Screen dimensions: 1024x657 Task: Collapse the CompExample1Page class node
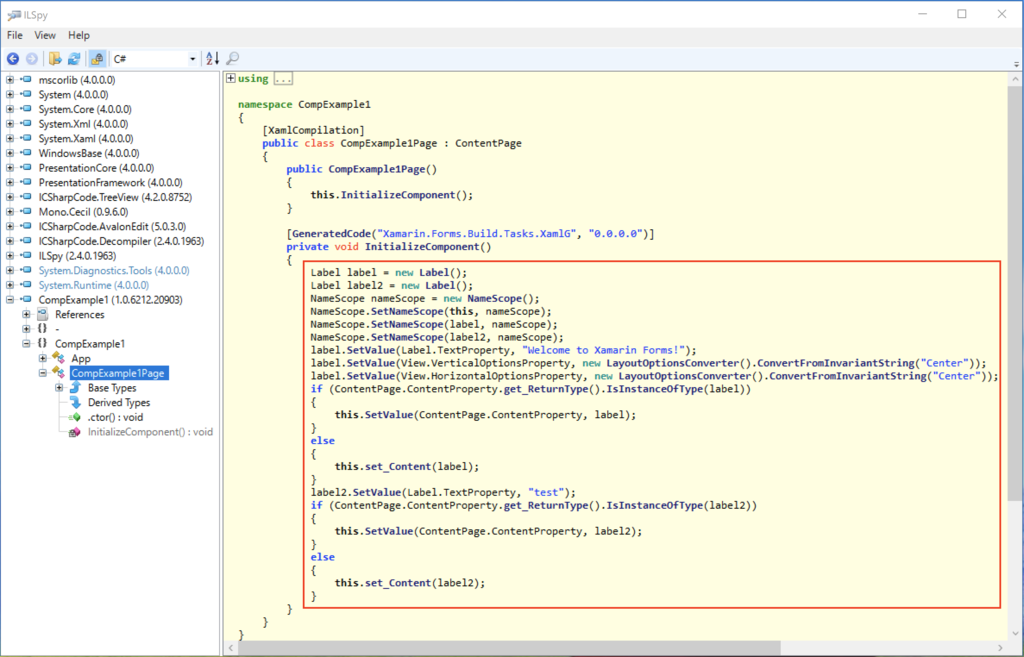42,373
